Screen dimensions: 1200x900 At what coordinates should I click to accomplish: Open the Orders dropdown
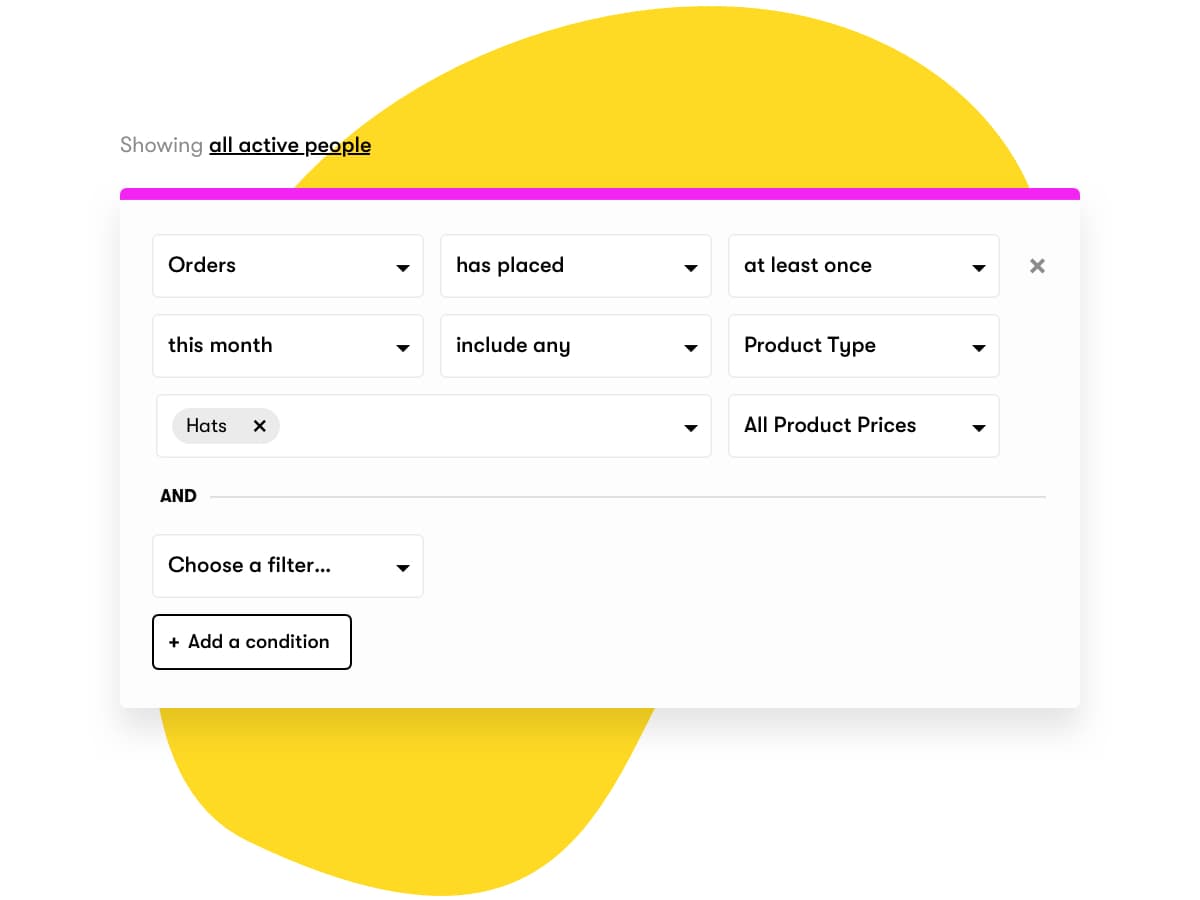coord(287,266)
